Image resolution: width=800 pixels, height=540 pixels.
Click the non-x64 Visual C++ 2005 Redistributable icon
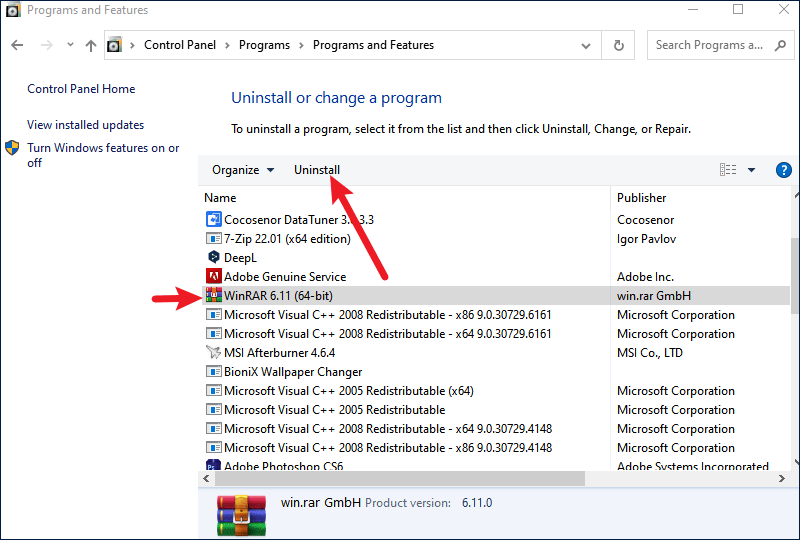coord(213,409)
